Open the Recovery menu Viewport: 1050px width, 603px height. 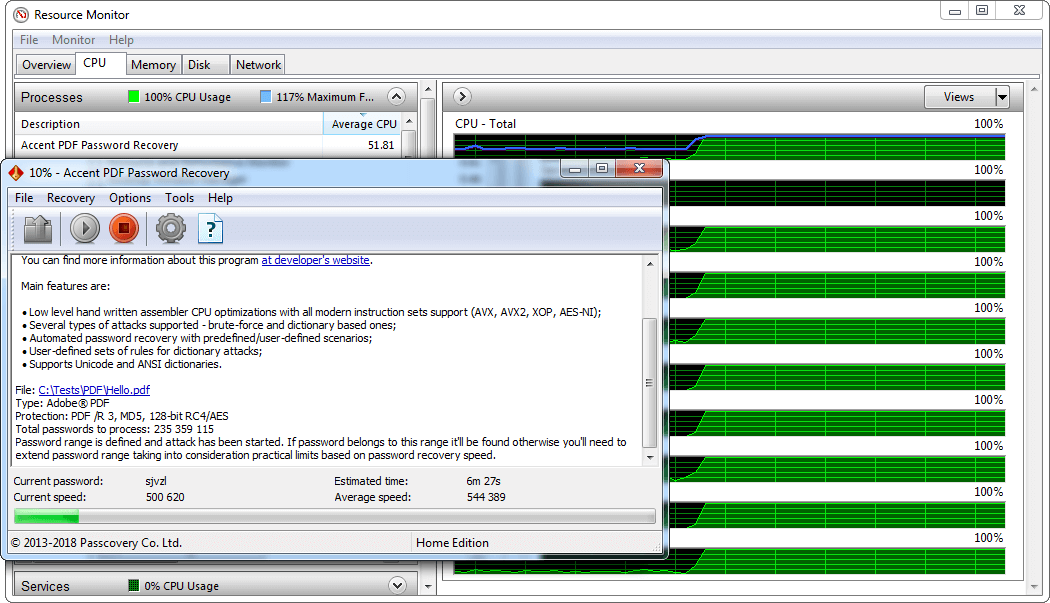pyautogui.click(x=71, y=198)
